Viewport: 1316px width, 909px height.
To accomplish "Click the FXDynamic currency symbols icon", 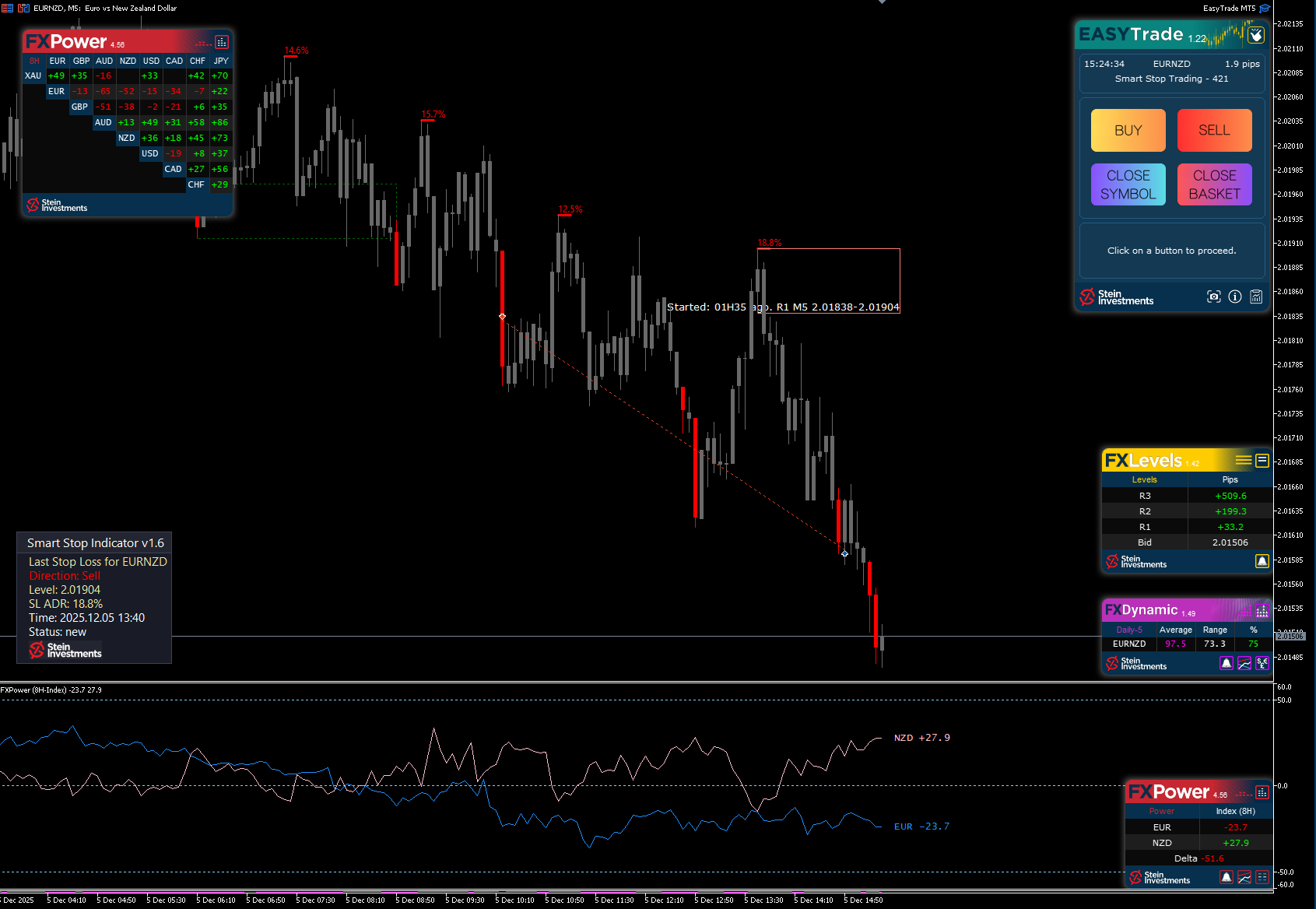I will (x=1262, y=663).
